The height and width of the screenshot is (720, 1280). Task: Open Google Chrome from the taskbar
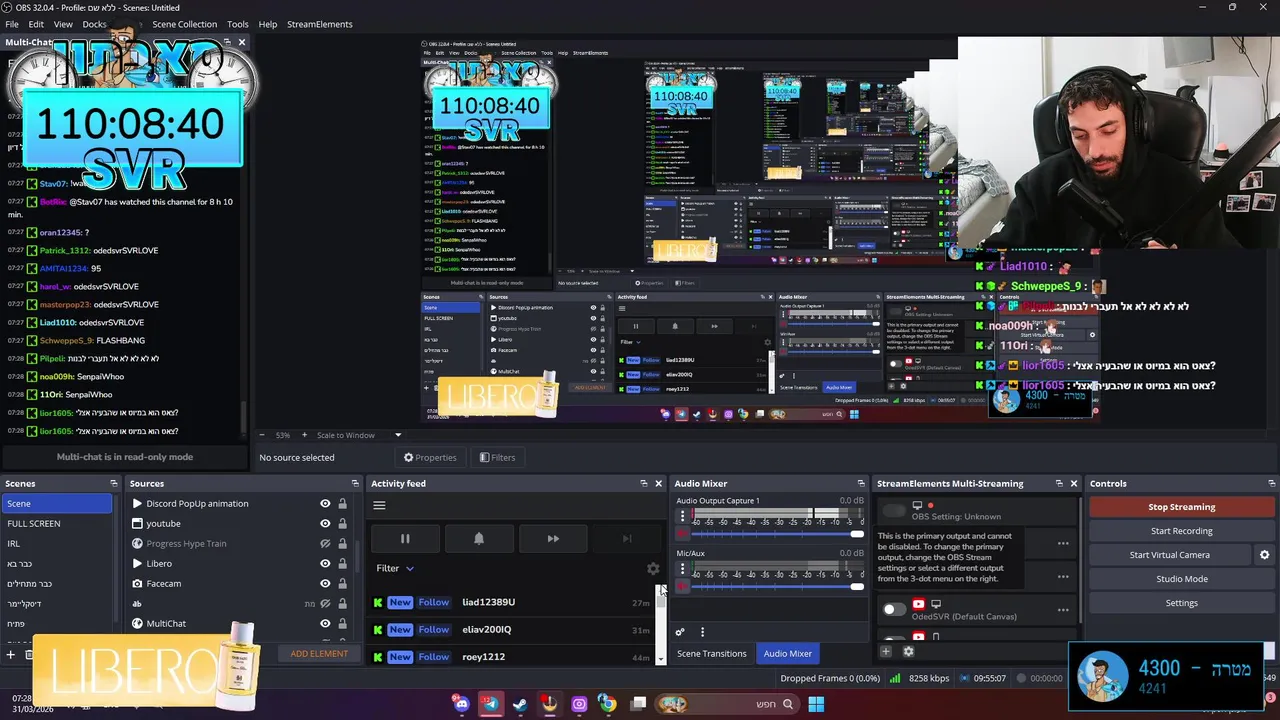pyautogui.click(x=607, y=704)
